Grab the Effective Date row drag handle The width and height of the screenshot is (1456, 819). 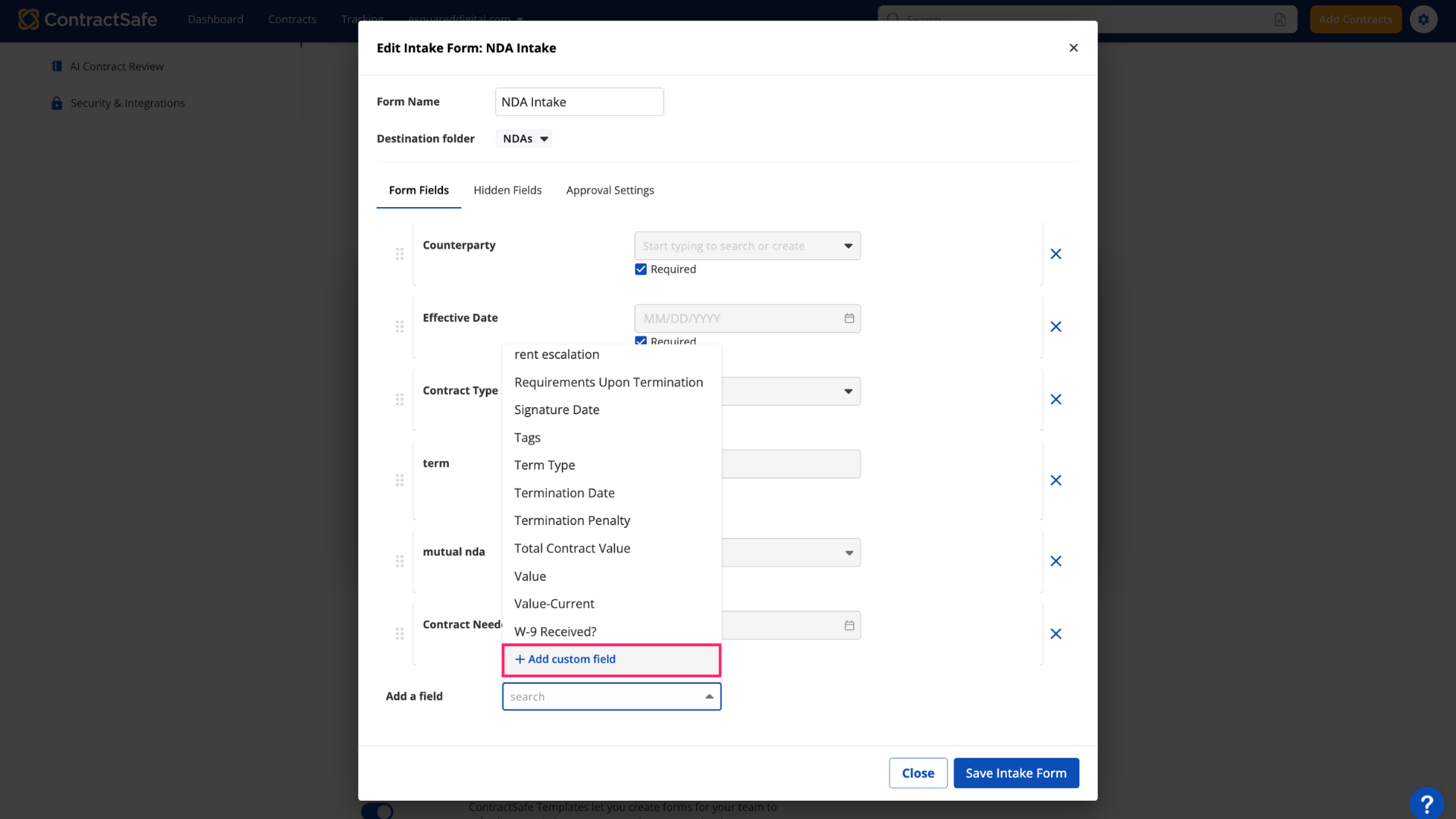pyautogui.click(x=400, y=327)
